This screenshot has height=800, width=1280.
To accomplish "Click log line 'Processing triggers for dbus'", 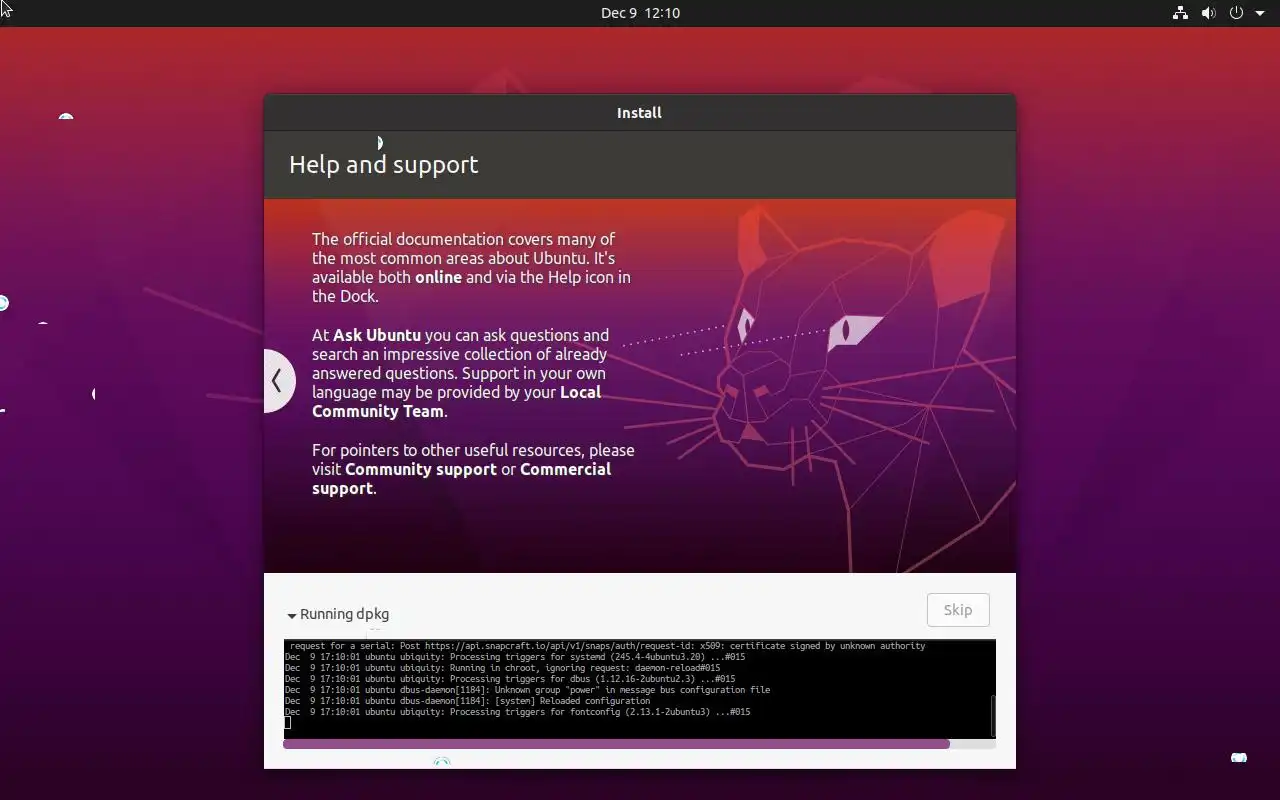I will pyautogui.click(x=510, y=679).
